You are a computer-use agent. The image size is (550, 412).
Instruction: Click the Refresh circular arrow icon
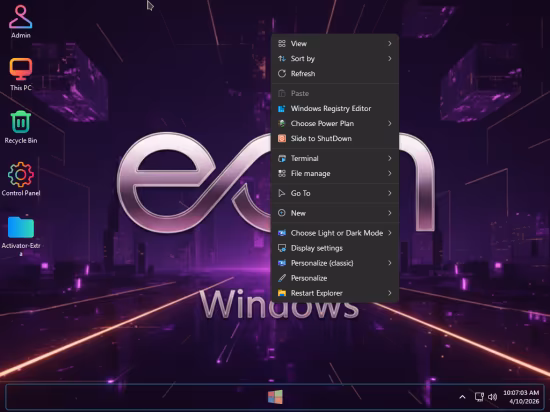[x=282, y=74]
